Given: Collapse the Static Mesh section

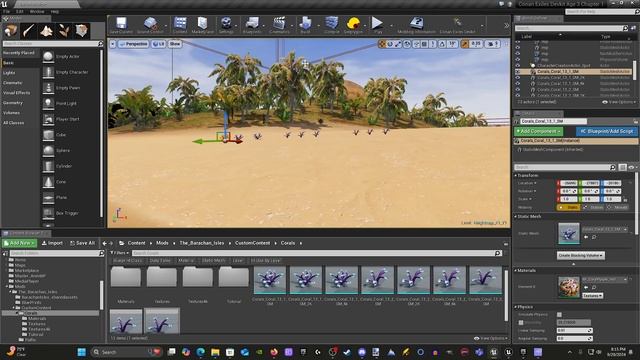Looking at the screenshot, I should (x=516, y=216).
